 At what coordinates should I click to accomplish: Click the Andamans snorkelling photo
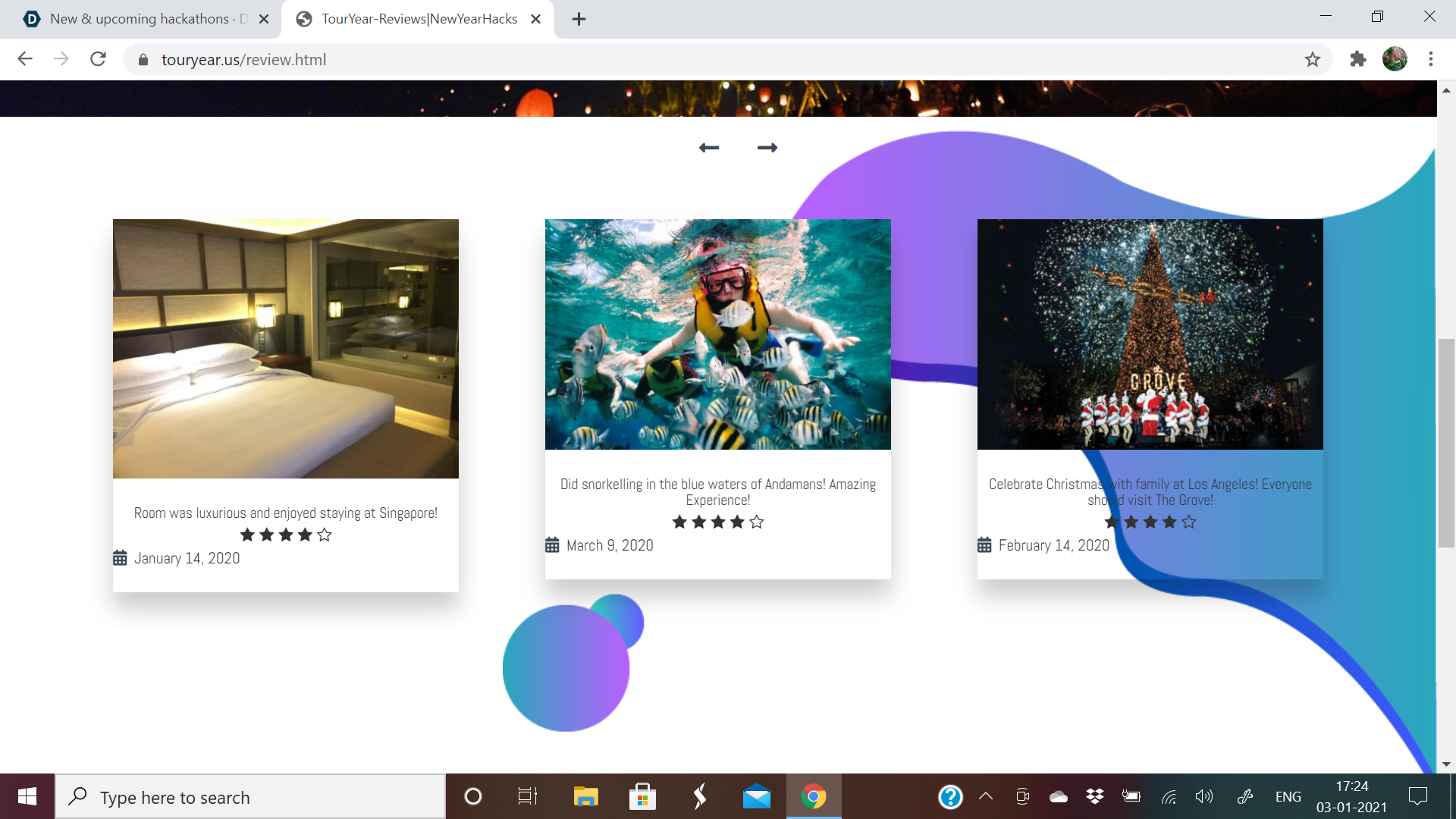tap(717, 334)
